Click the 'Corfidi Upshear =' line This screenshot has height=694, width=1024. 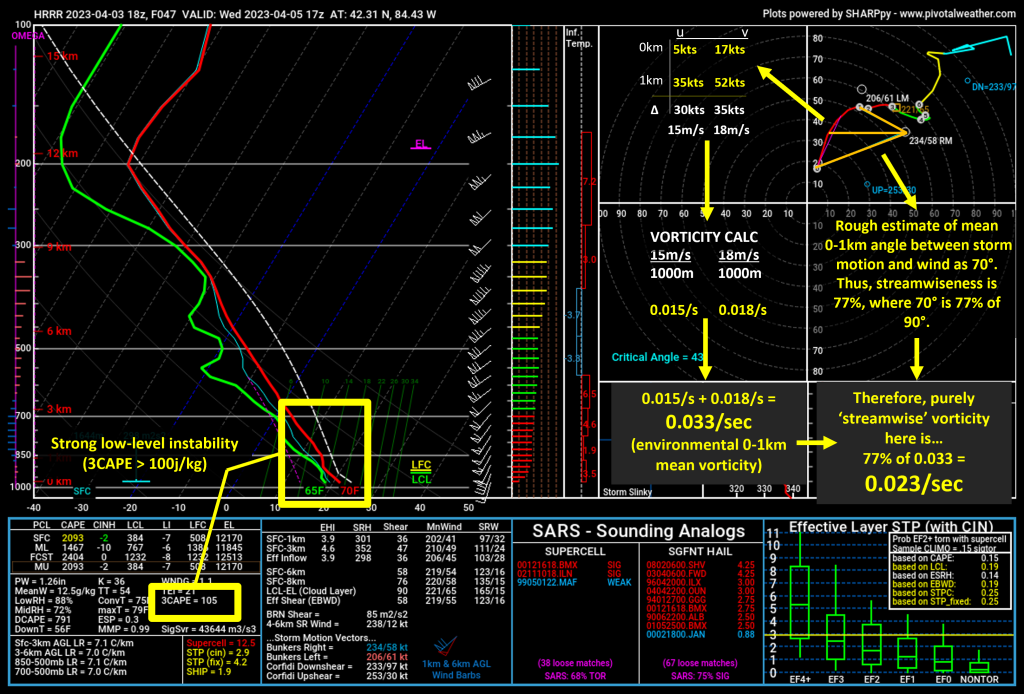337,676
